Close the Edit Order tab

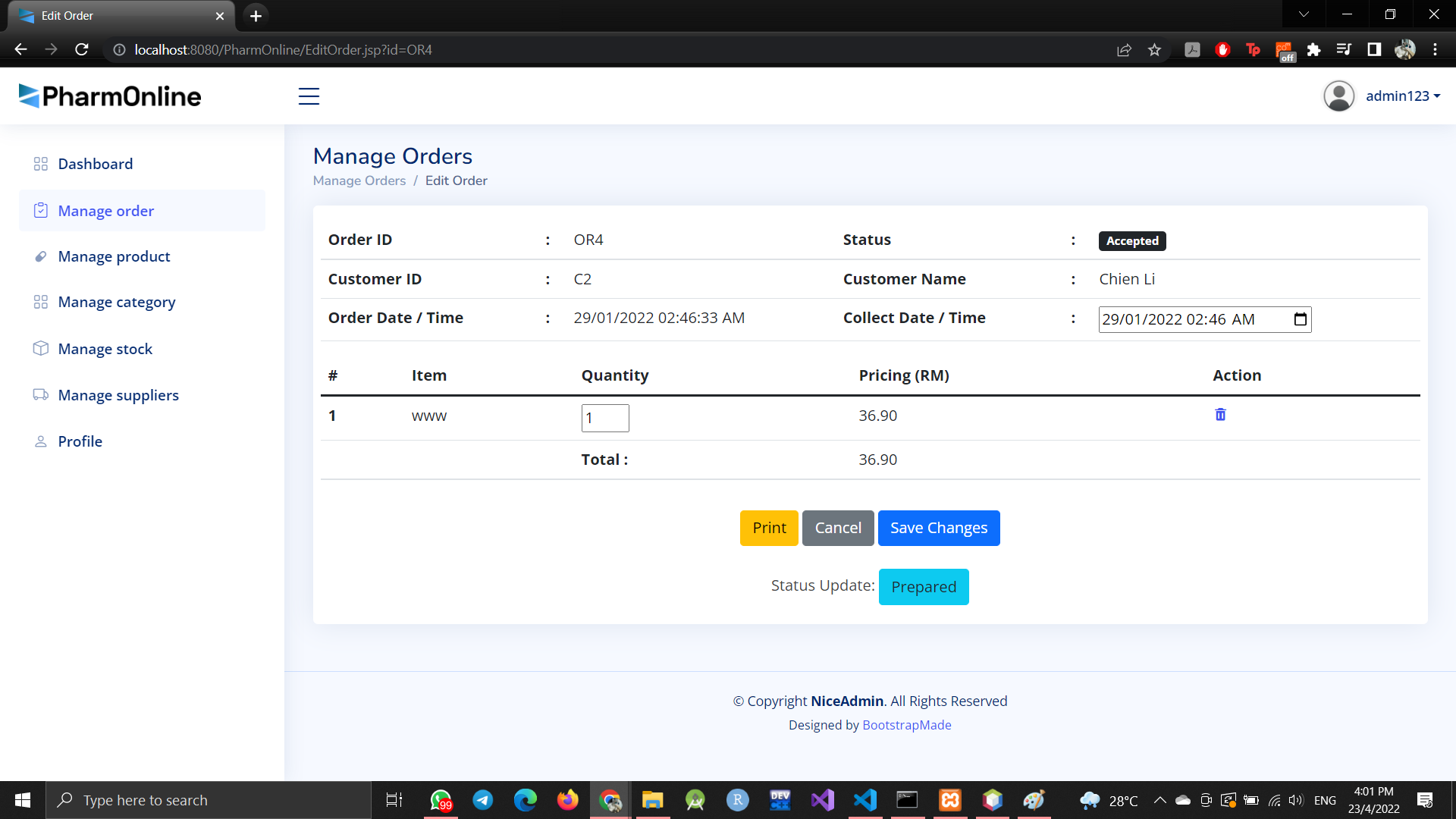tap(220, 16)
